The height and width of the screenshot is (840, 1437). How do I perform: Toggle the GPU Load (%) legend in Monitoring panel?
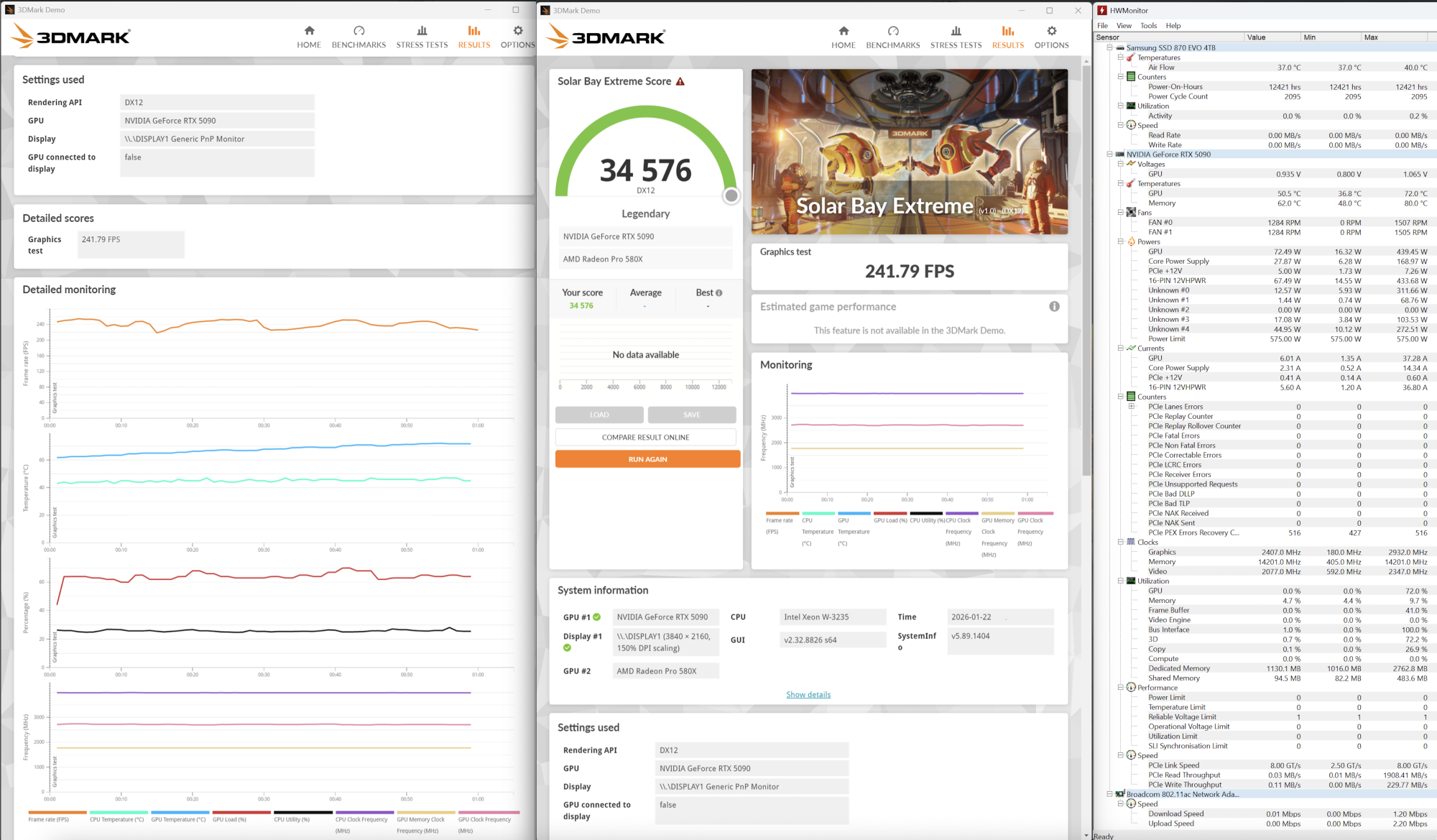890,520
